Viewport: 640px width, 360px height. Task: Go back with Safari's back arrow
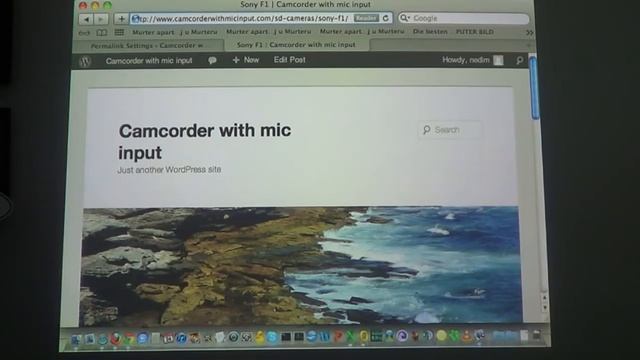[86, 19]
